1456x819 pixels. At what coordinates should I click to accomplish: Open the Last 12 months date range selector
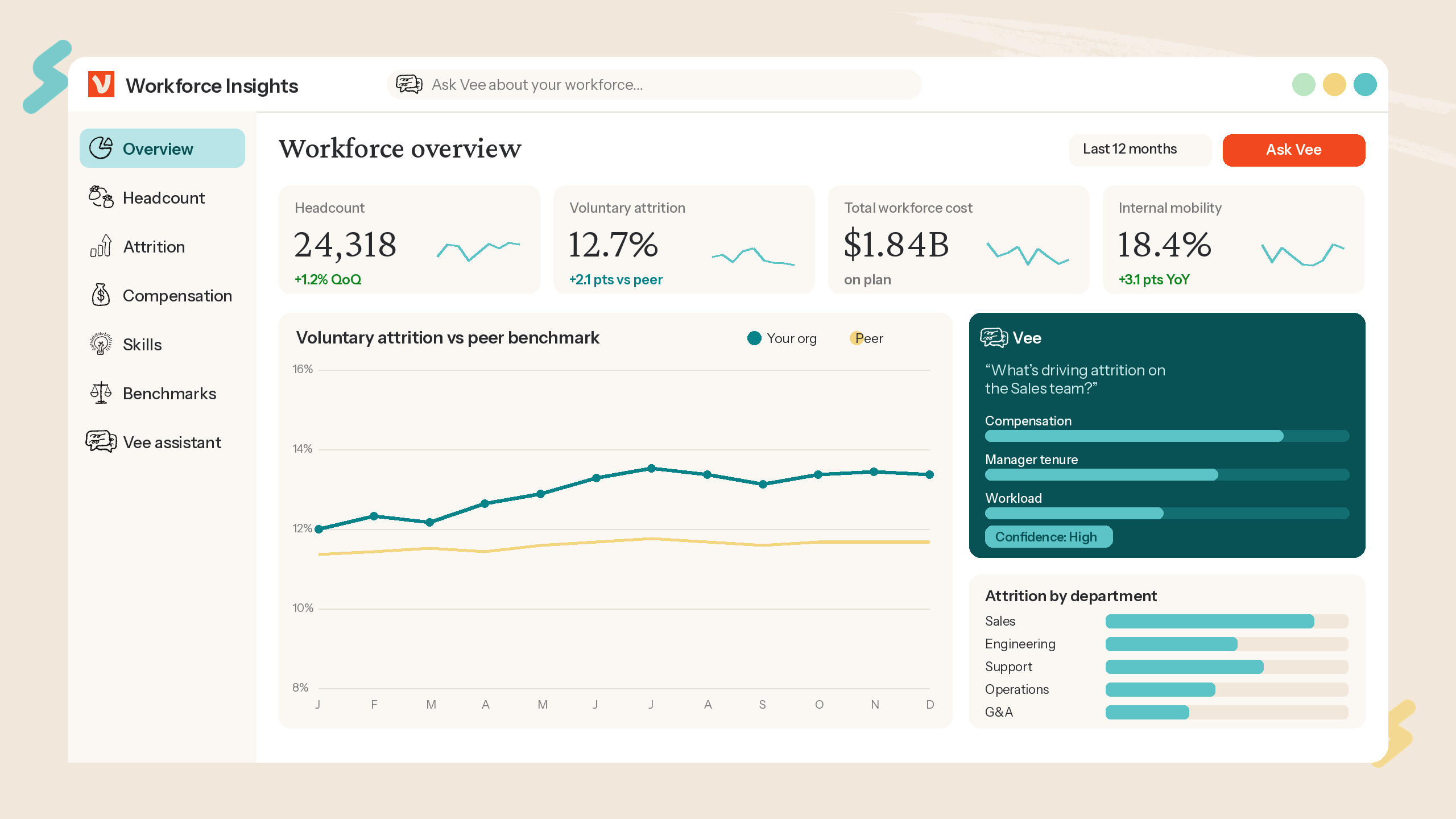pos(1140,150)
